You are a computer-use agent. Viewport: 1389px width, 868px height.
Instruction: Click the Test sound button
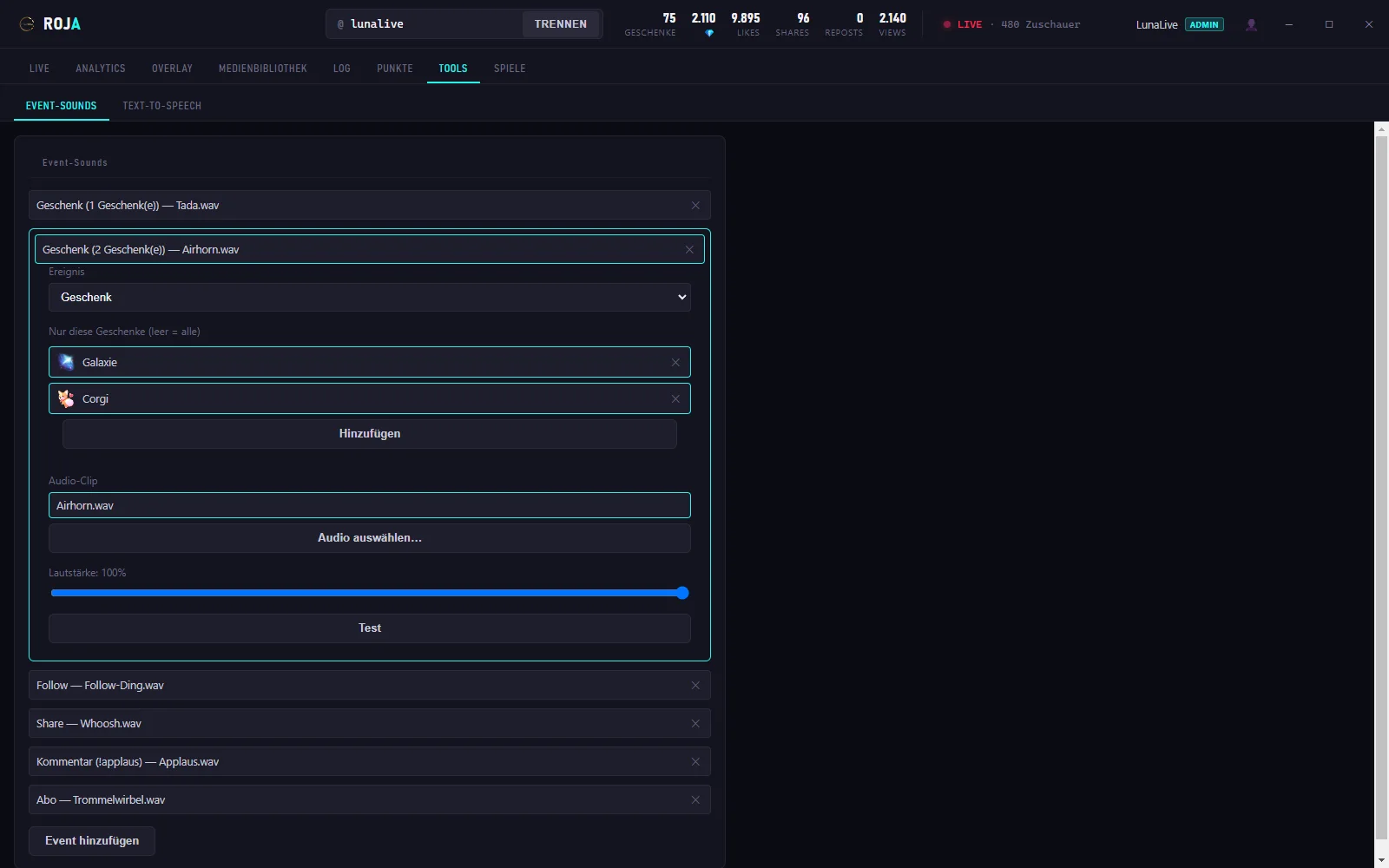tap(370, 628)
